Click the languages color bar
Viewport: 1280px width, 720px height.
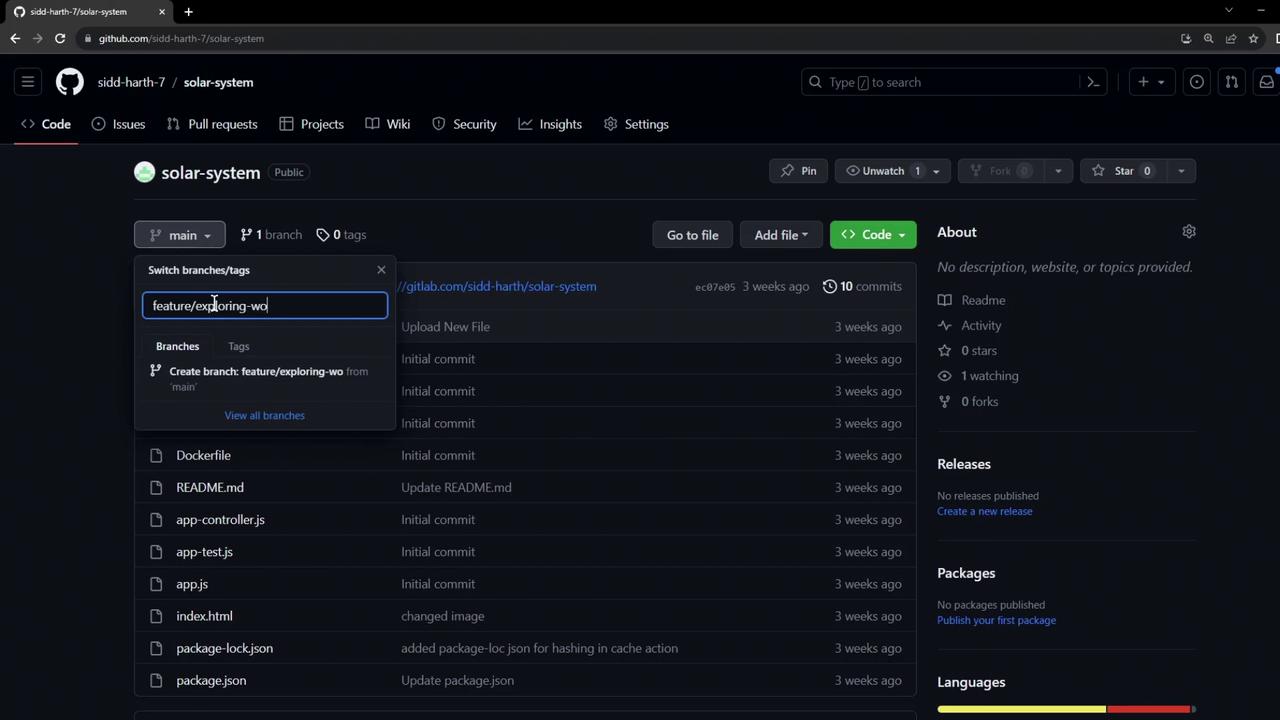[x=1065, y=709]
